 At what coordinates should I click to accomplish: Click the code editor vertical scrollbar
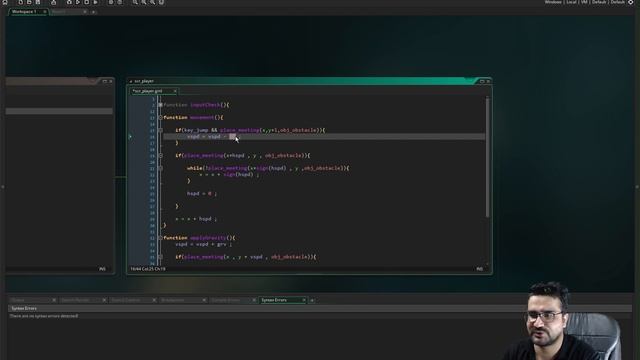pos(487,157)
